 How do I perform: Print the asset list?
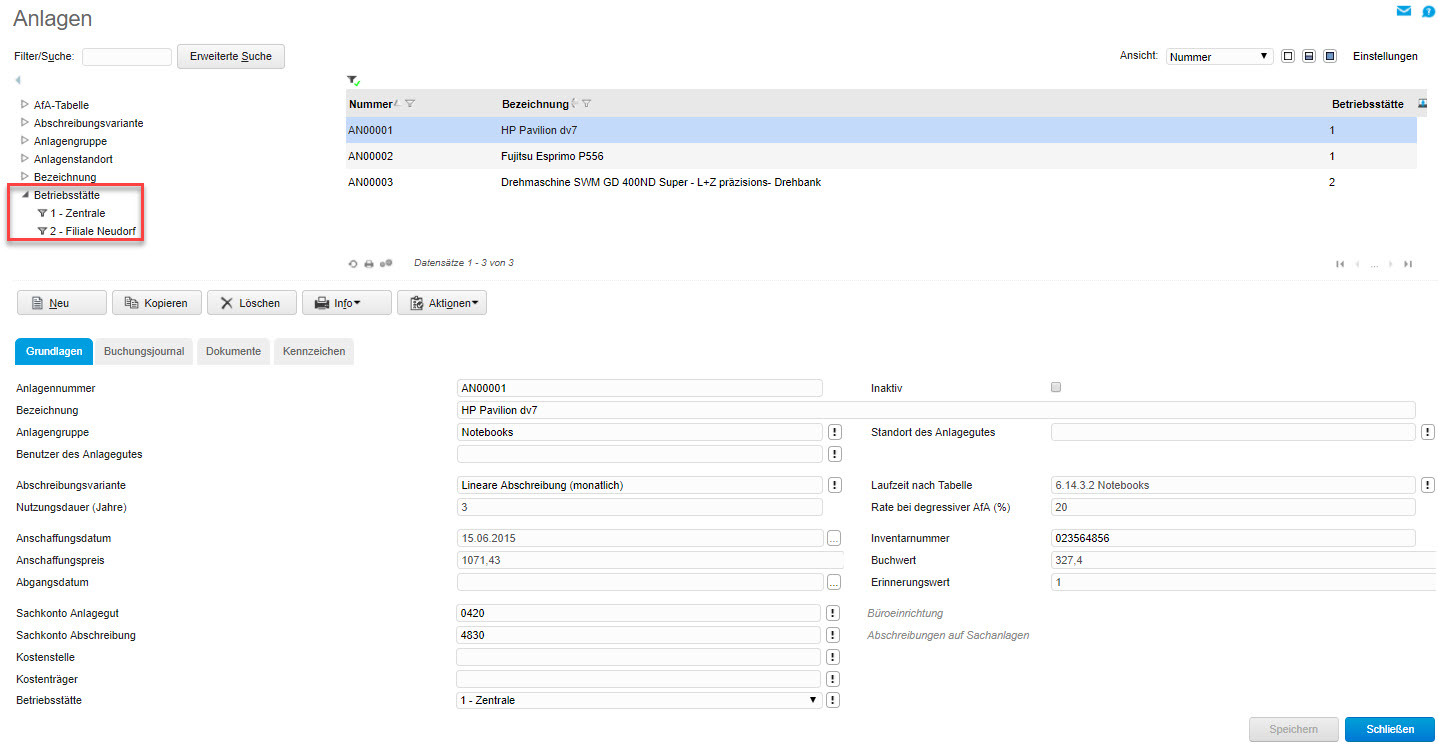[369, 263]
